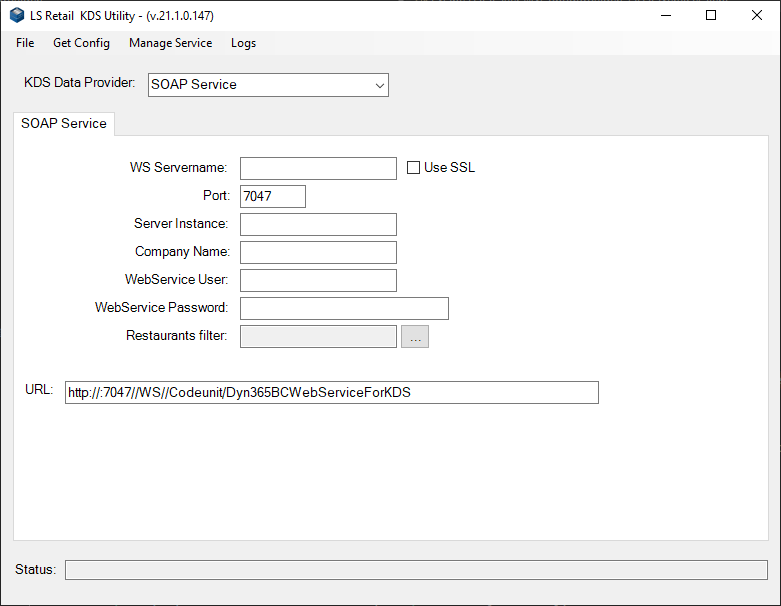Enable the Use SSL checkbox
This screenshot has height=606, width=781.
413,167
